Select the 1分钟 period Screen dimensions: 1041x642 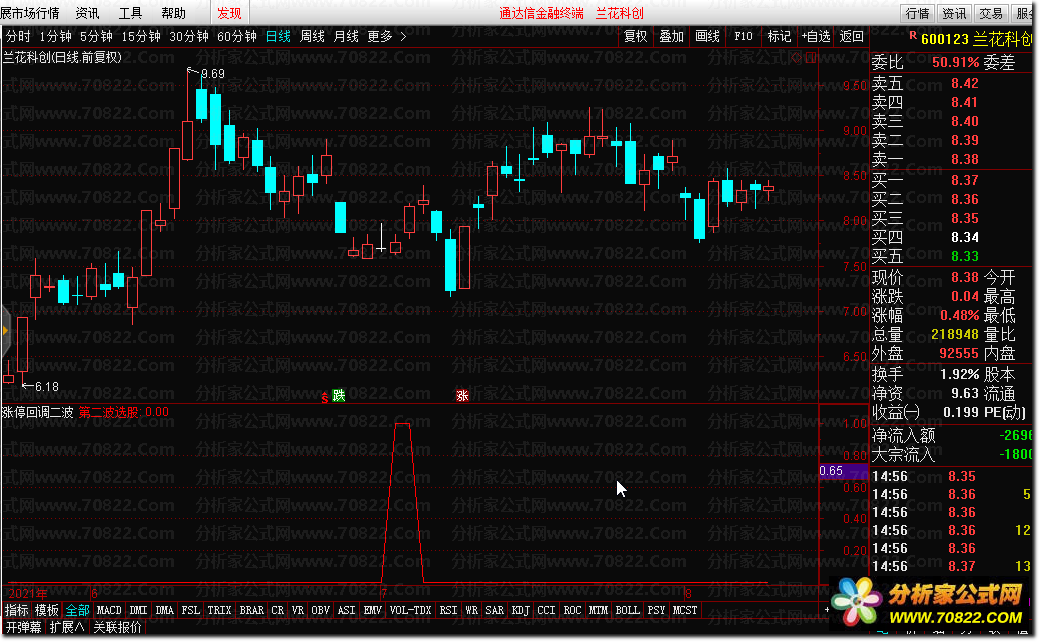pyautogui.click(x=56, y=37)
